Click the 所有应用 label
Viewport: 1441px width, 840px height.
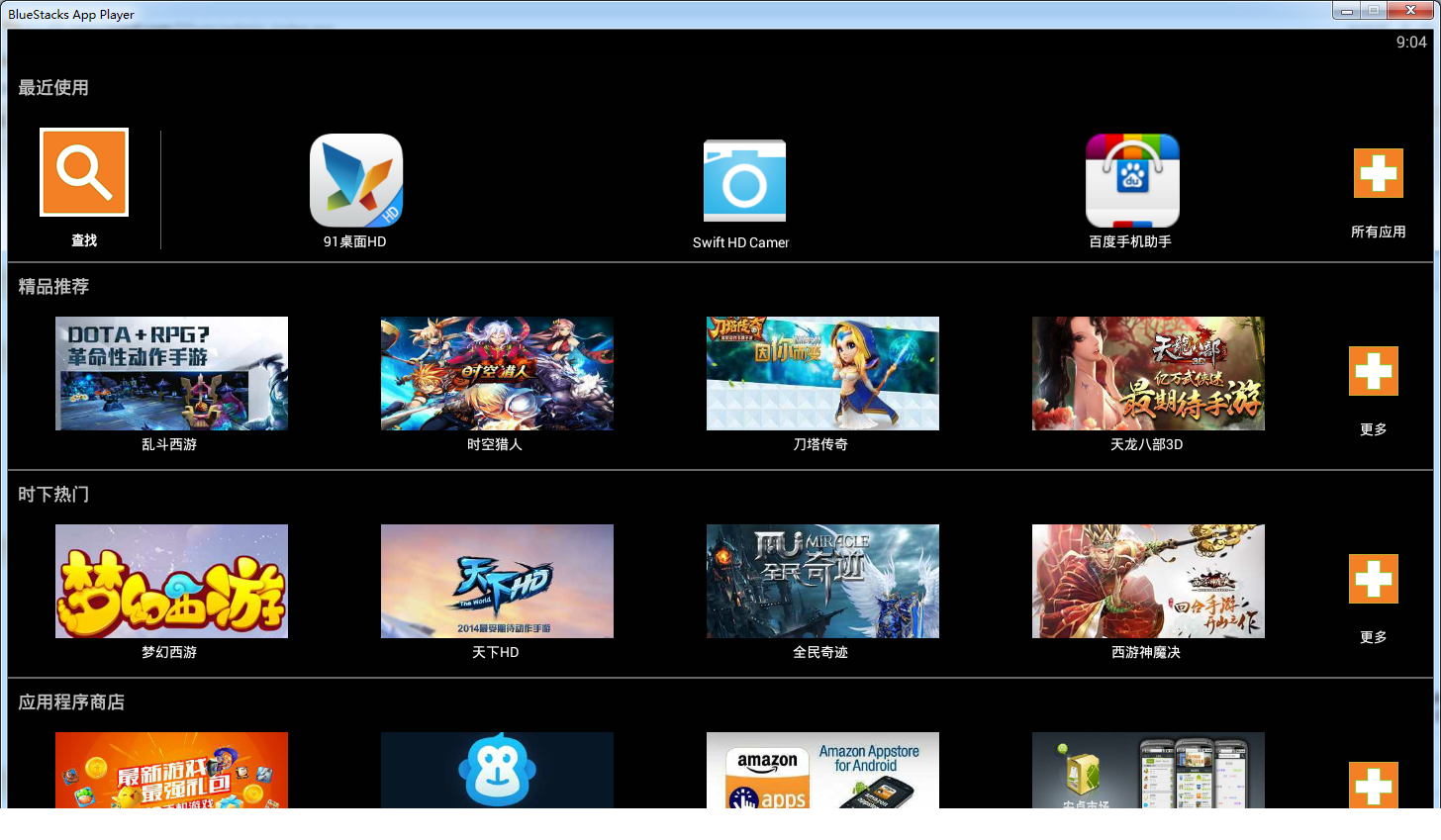point(1379,232)
